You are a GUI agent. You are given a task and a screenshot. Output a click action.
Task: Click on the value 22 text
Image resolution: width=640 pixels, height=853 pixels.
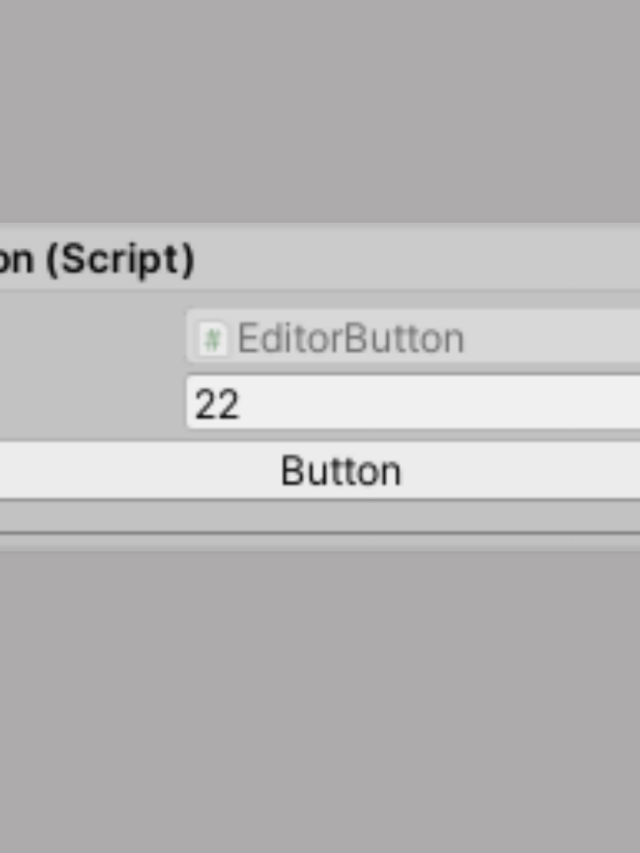pos(217,404)
